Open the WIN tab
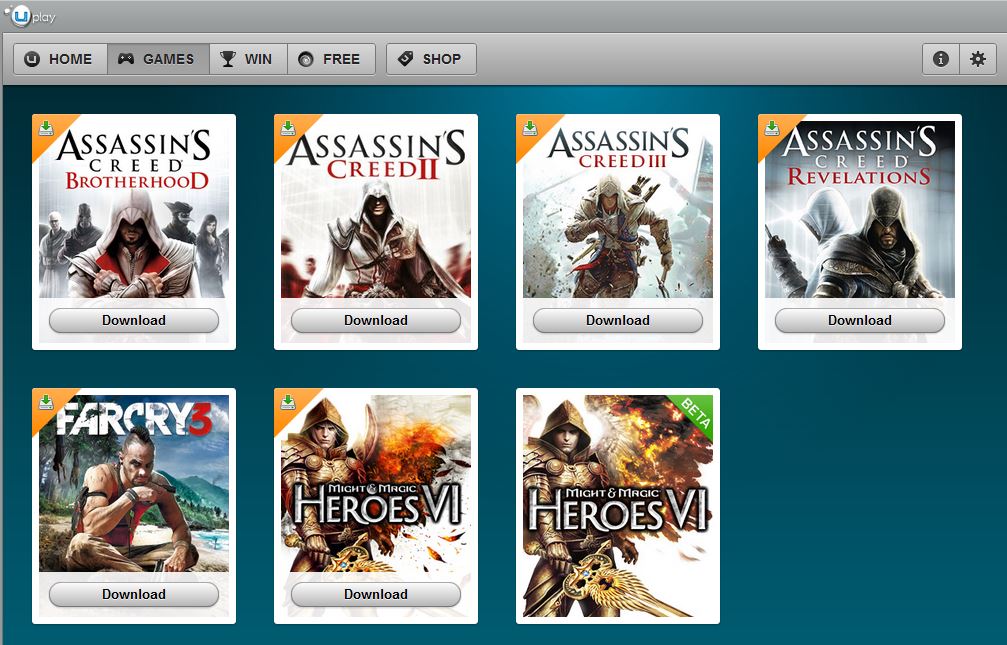Screen dimensions: 1007x645 (x=248, y=59)
